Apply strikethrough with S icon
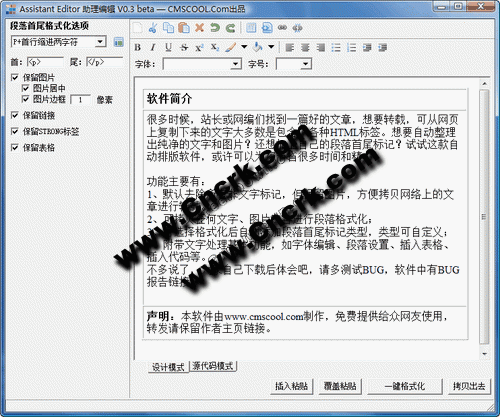The image size is (500, 417). 184,48
